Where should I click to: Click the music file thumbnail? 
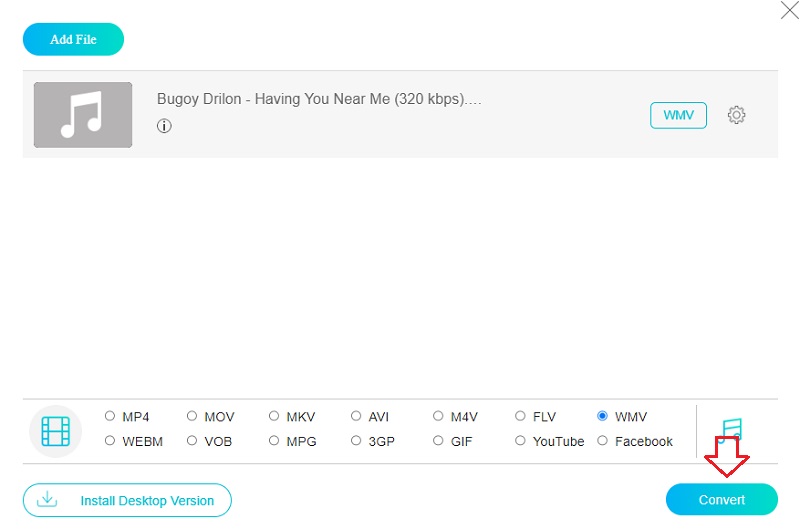[x=83, y=115]
